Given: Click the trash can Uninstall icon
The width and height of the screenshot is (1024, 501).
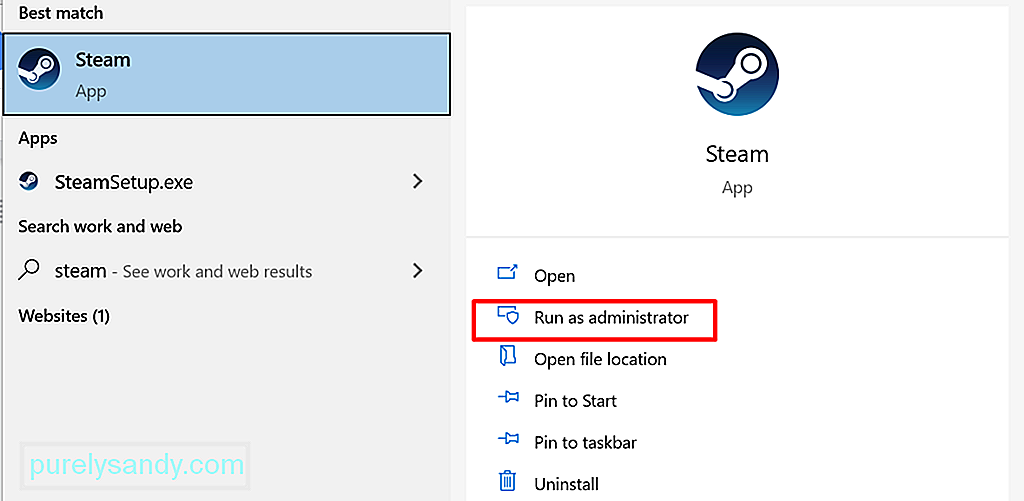Looking at the screenshot, I should 507,481.
